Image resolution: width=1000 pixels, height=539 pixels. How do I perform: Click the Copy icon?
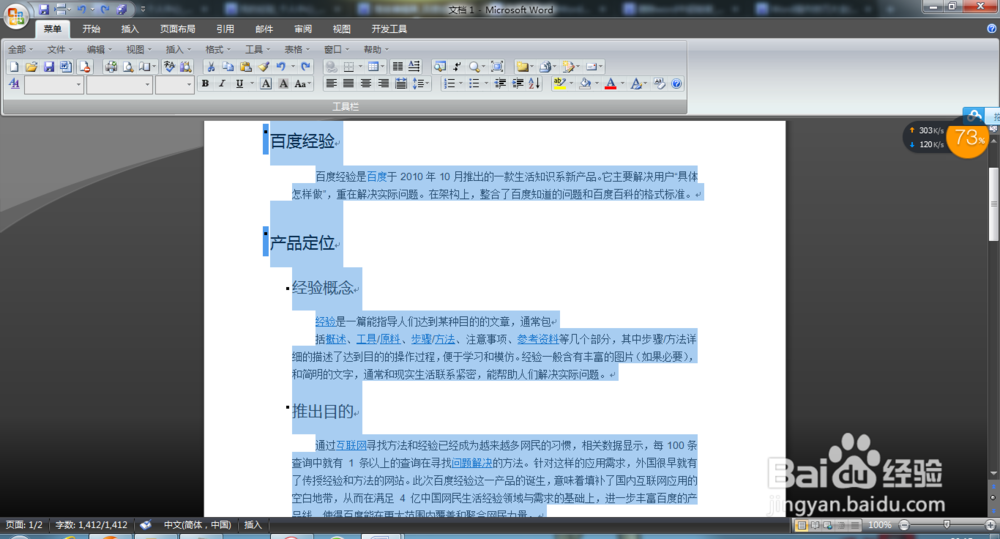coord(228,66)
